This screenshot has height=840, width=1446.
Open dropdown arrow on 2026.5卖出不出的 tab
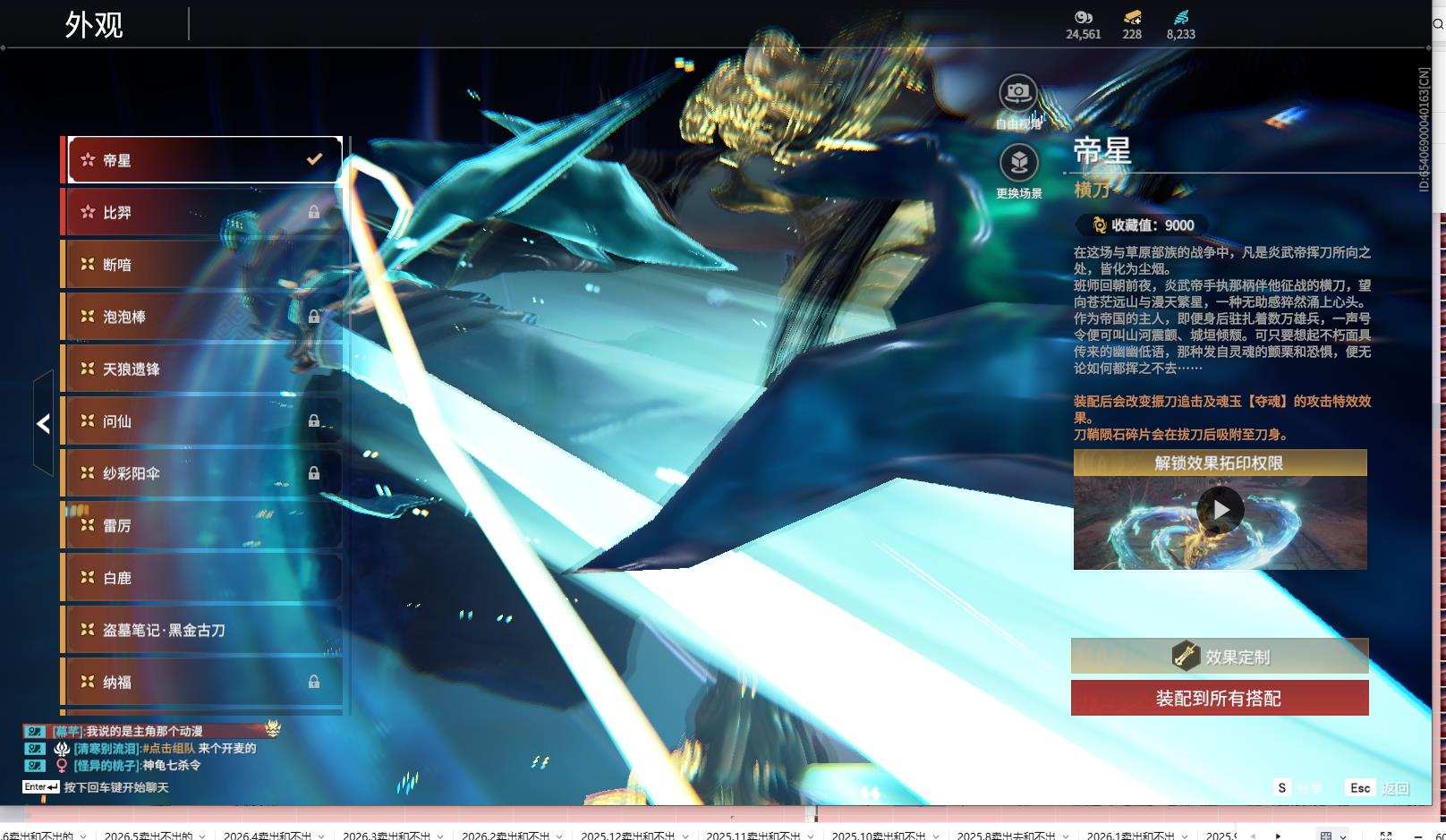[x=202, y=836]
